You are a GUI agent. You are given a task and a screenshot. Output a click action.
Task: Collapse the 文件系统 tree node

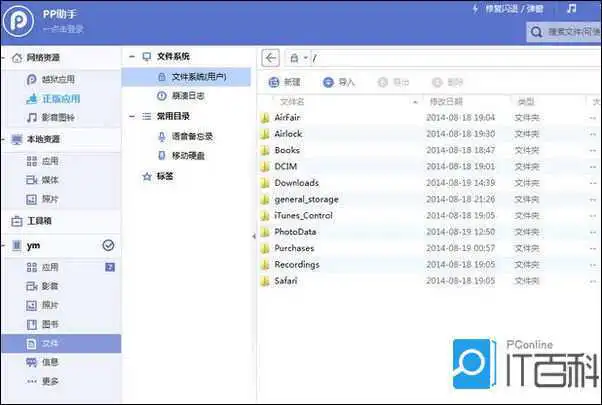132,56
